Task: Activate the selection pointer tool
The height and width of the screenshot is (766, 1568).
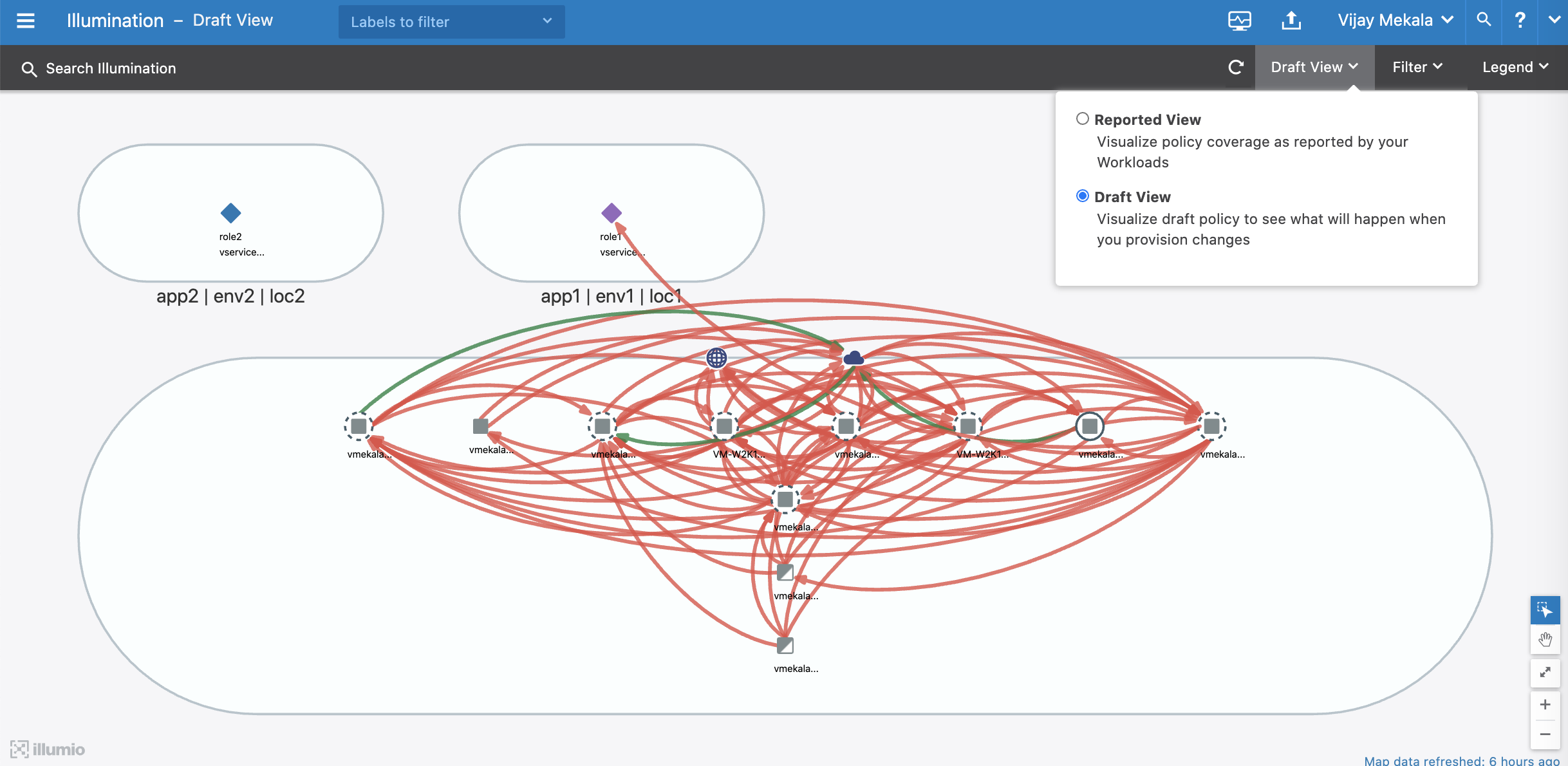Action: click(x=1544, y=610)
